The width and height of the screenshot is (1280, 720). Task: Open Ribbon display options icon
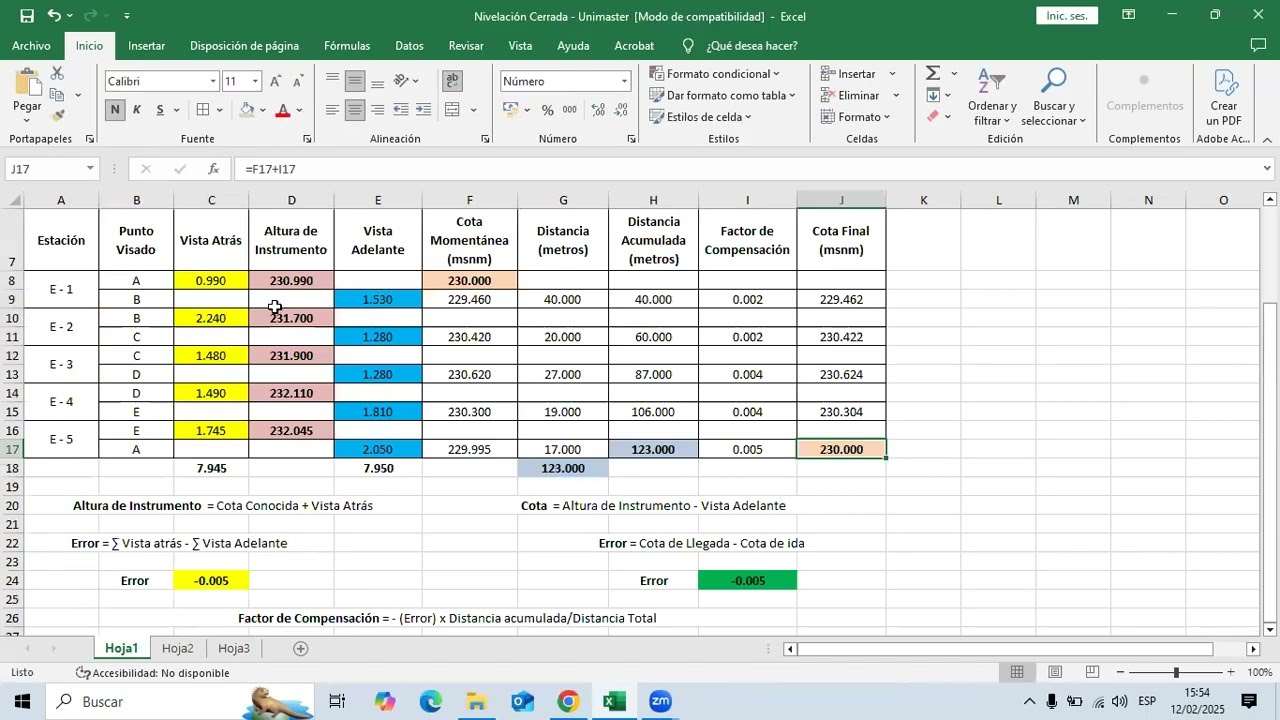coord(1128,15)
